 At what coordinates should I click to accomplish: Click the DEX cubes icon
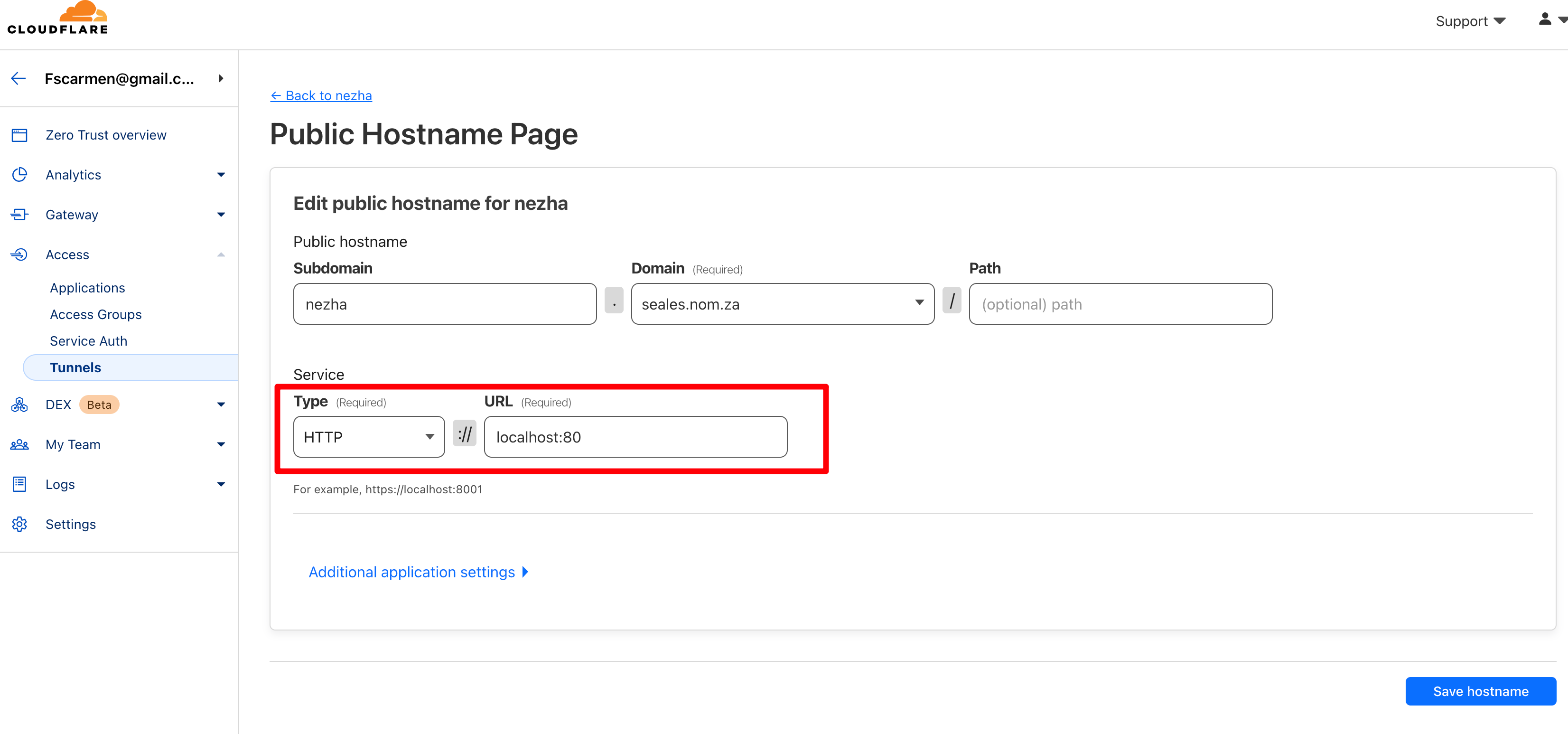tap(19, 405)
